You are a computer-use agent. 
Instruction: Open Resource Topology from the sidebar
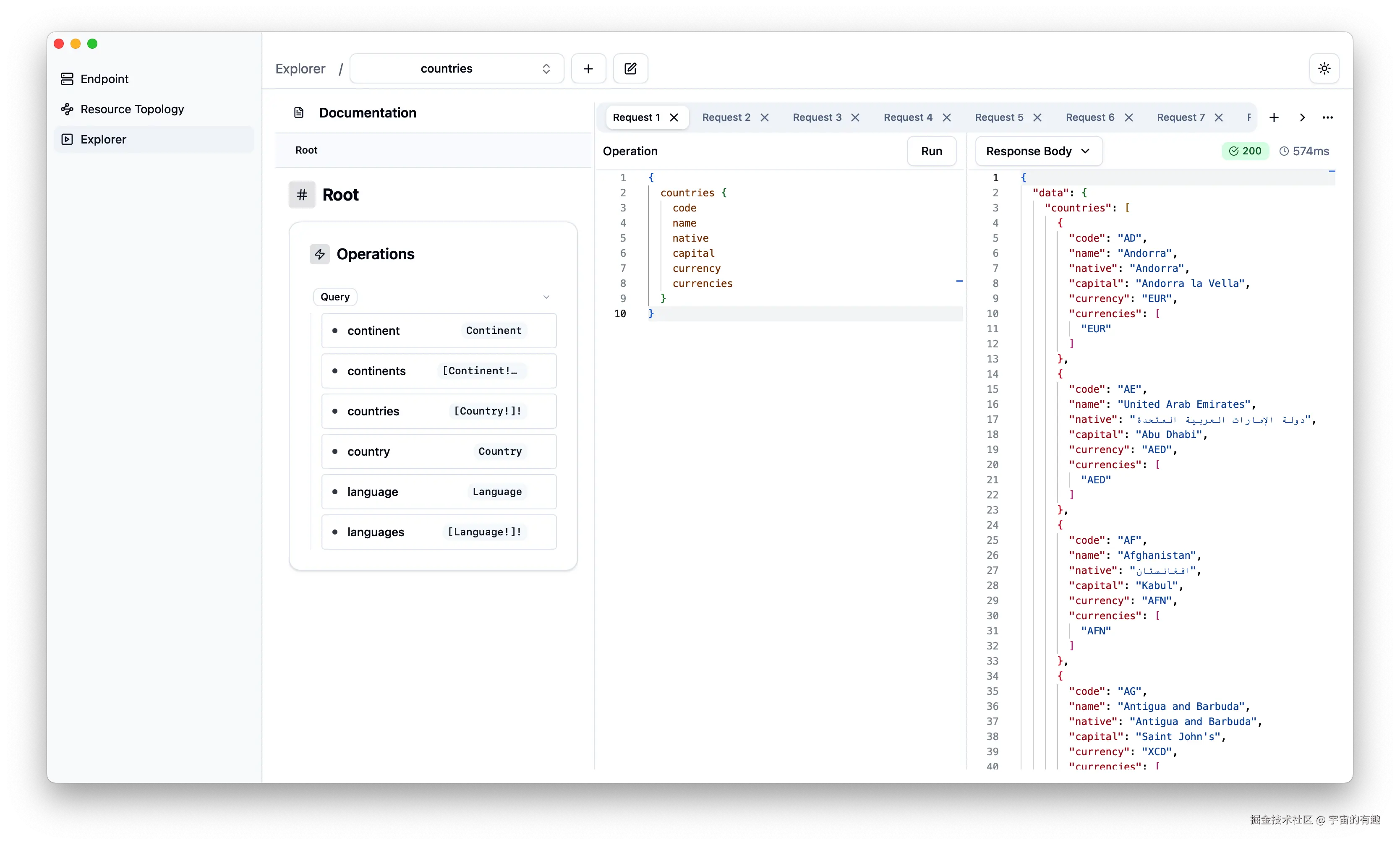click(x=132, y=109)
